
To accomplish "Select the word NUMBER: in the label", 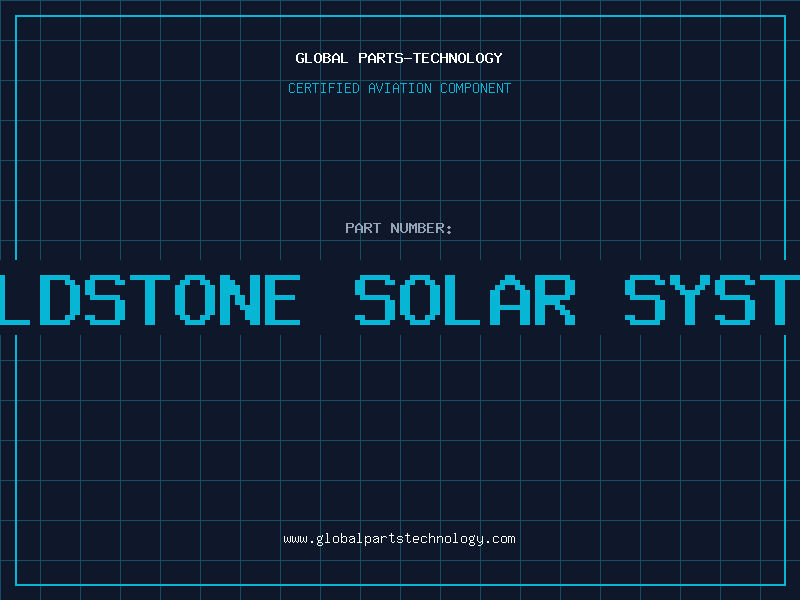I will pos(422,228).
